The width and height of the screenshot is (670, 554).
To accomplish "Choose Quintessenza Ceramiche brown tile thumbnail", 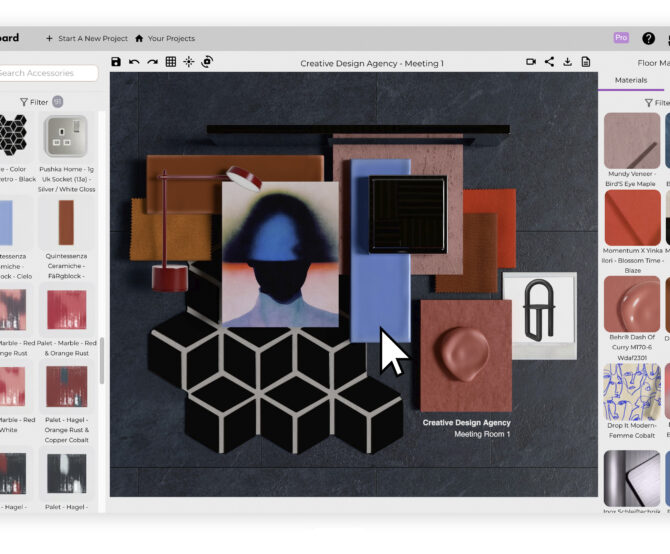I will [66, 223].
